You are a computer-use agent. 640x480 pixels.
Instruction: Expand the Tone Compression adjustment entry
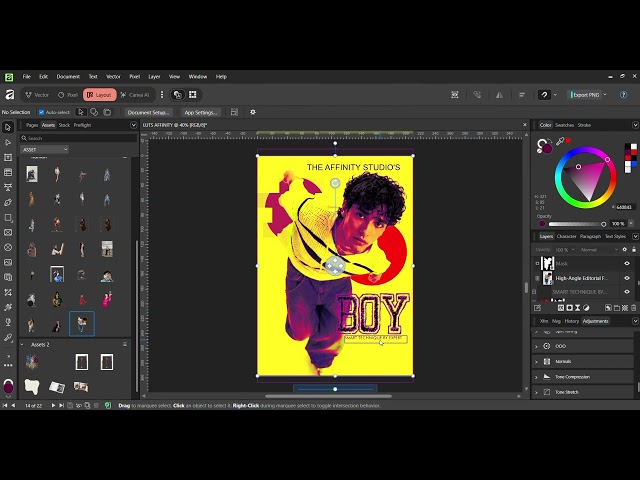coord(536,377)
